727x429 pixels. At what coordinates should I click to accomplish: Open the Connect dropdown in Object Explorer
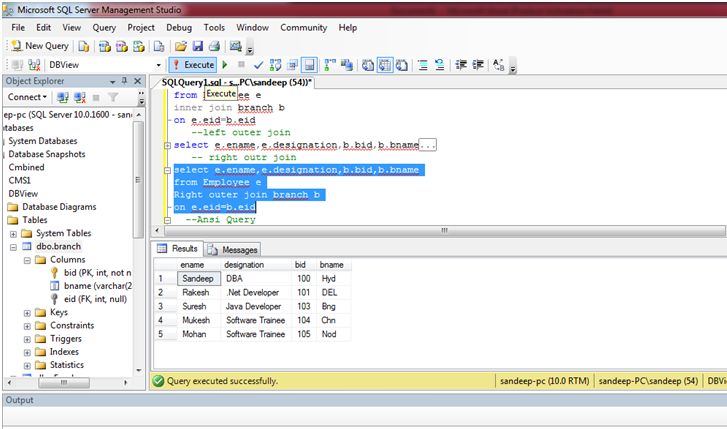(x=27, y=97)
